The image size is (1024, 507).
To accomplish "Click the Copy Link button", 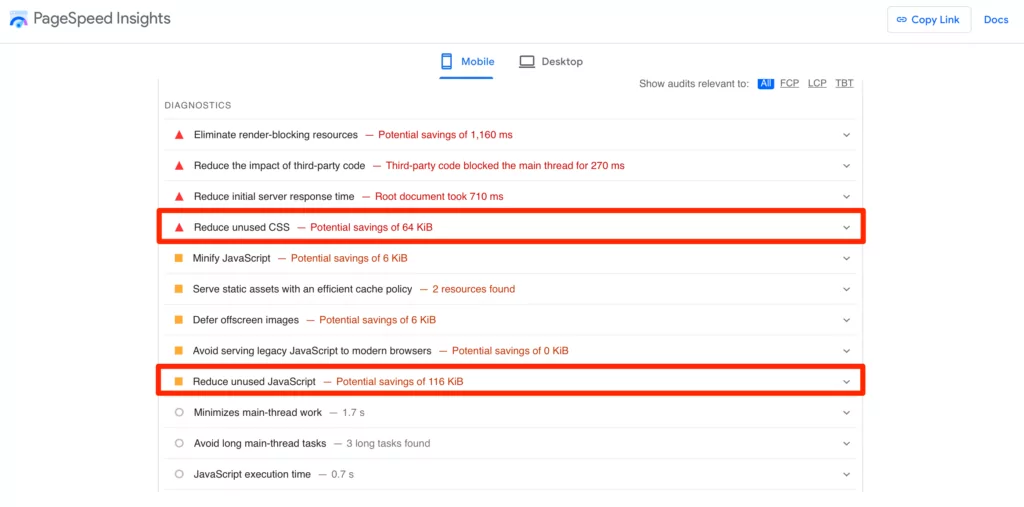I will click(929, 20).
